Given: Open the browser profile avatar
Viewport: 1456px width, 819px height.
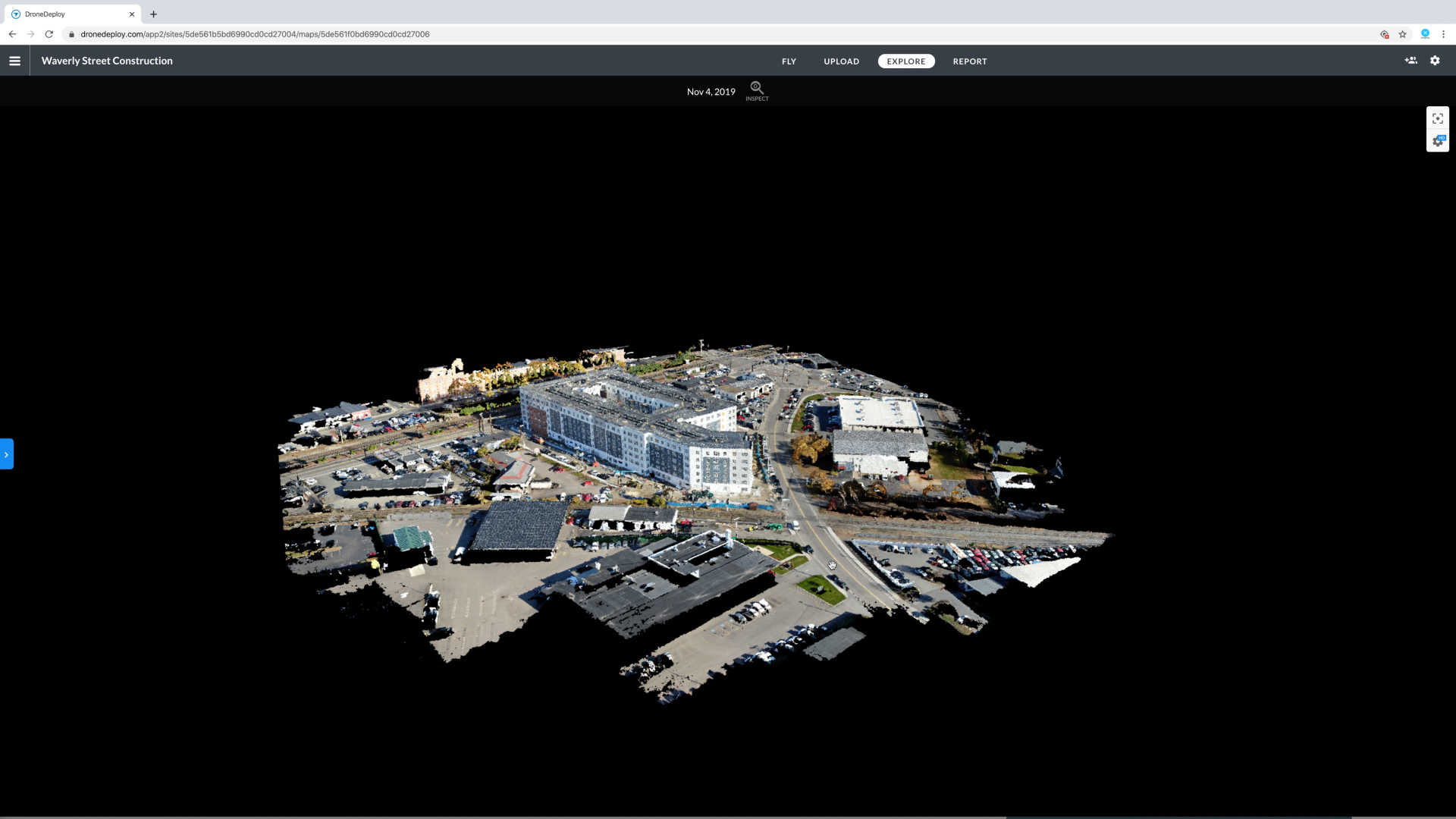Looking at the screenshot, I should [x=1425, y=34].
